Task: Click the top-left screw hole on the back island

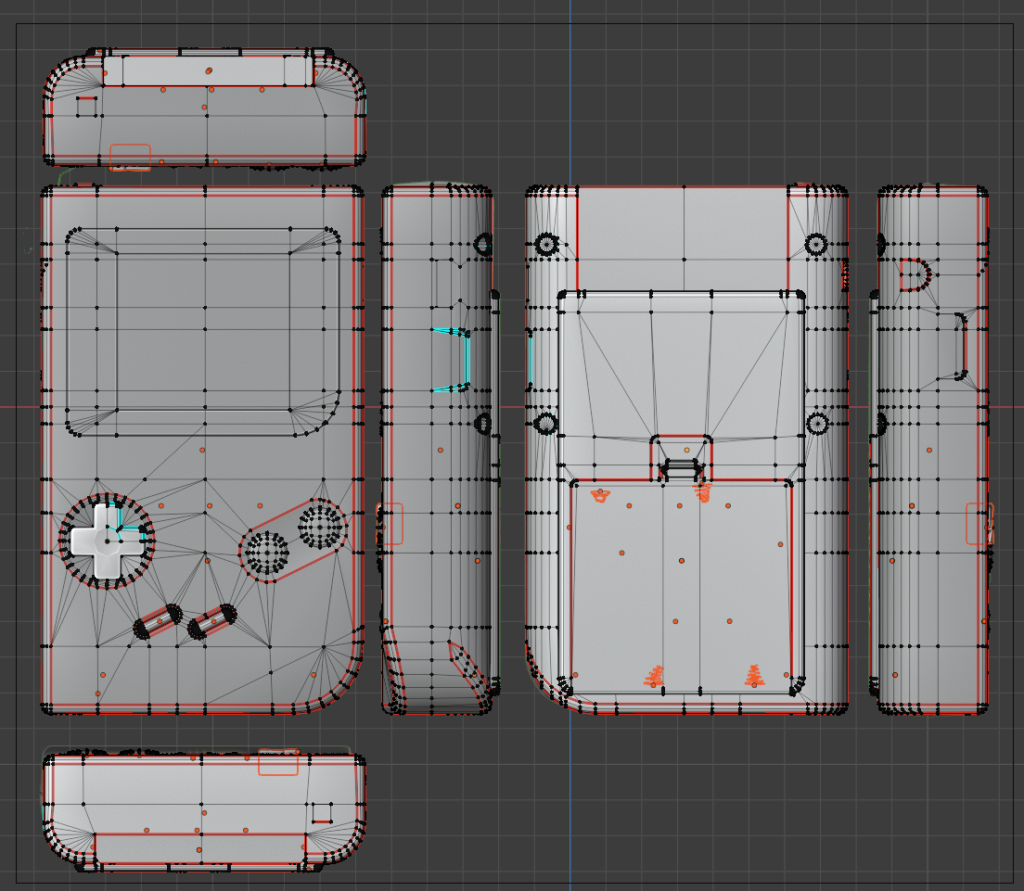Action: point(546,245)
